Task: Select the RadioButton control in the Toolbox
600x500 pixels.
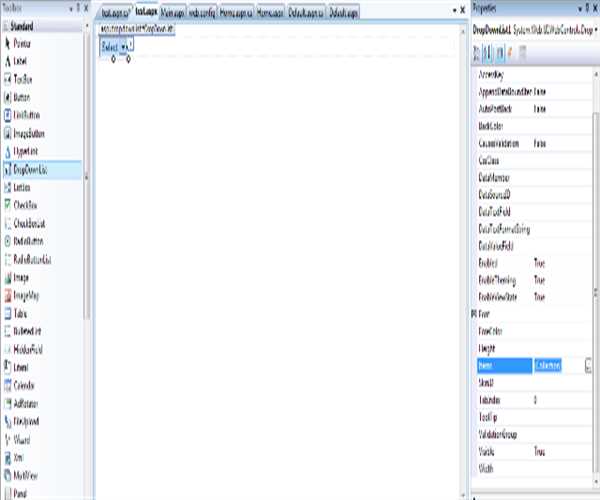Action: point(29,241)
